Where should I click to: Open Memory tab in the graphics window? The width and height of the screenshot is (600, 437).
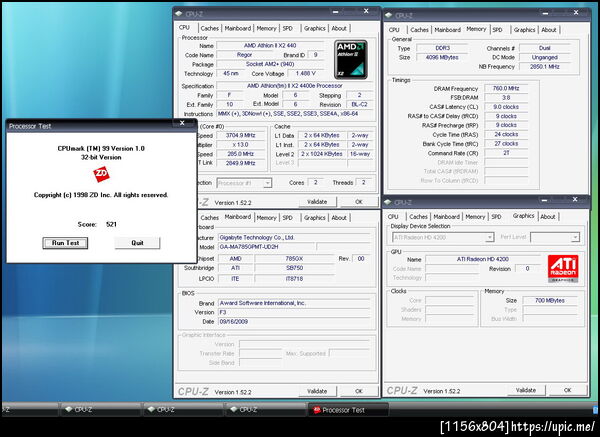pos(475,217)
